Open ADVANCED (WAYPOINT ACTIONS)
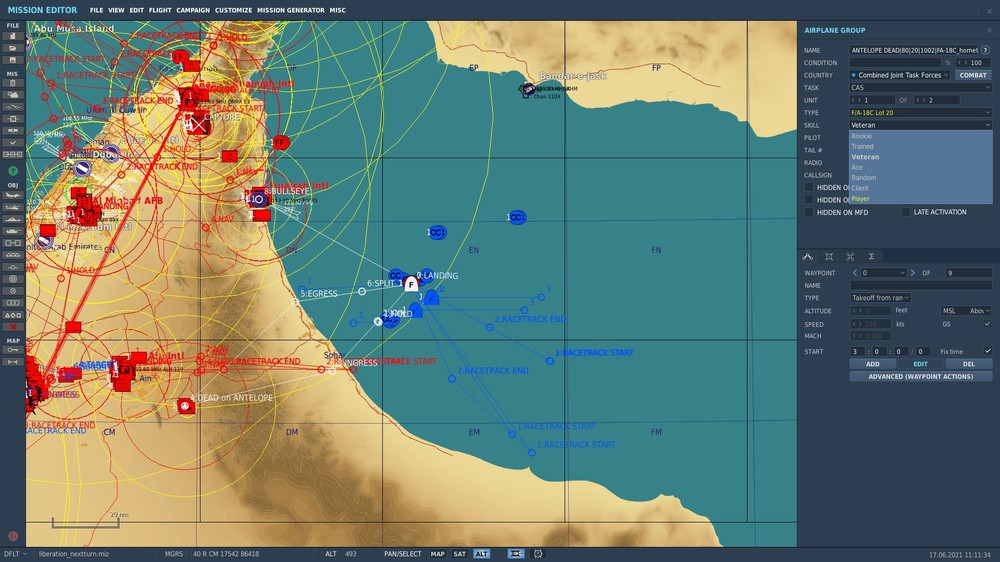 coord(920,376)
